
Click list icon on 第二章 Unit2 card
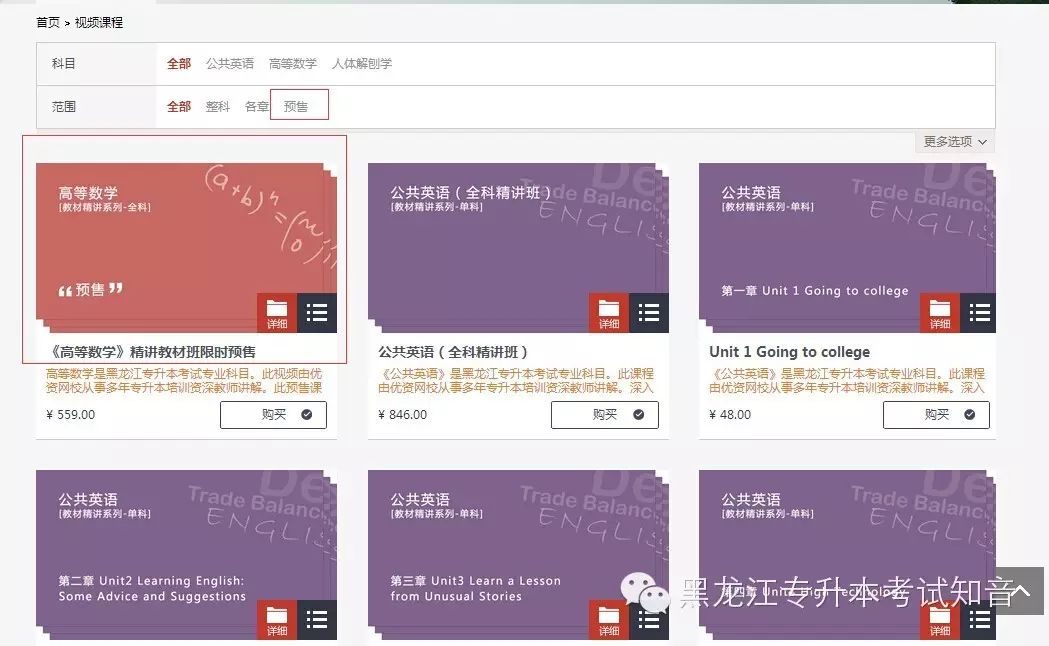[x=317, y=620]
